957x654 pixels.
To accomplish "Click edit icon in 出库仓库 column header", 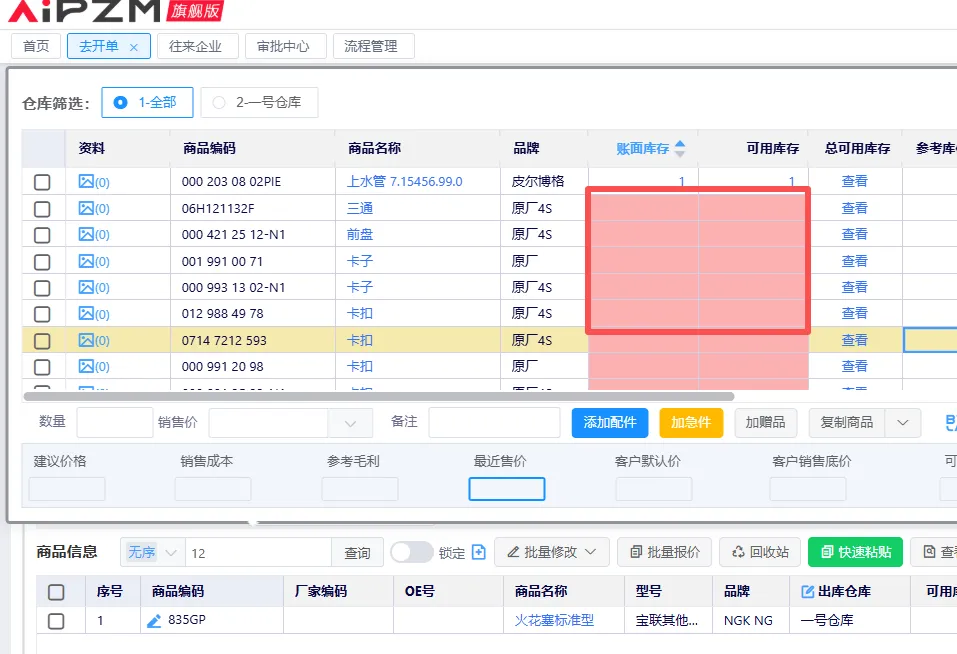I will (x=807, y=591).
